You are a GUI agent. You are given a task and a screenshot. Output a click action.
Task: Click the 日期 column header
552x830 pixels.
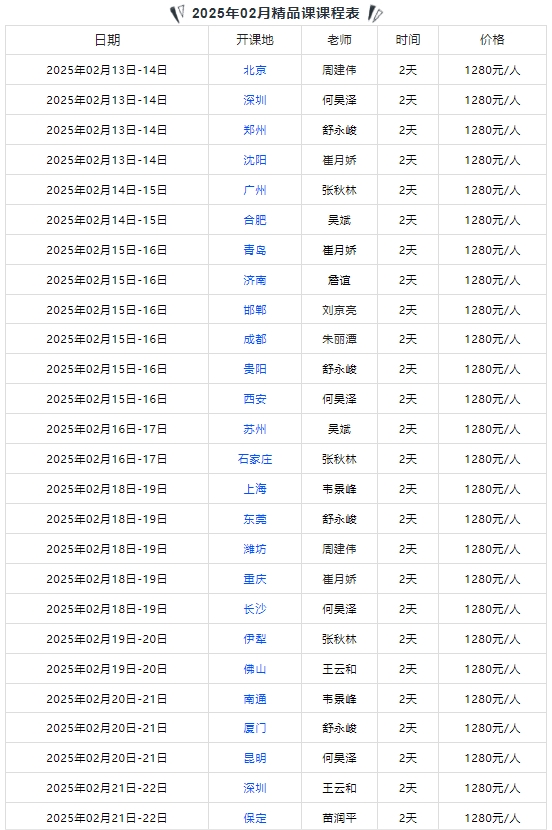[107, 40]
